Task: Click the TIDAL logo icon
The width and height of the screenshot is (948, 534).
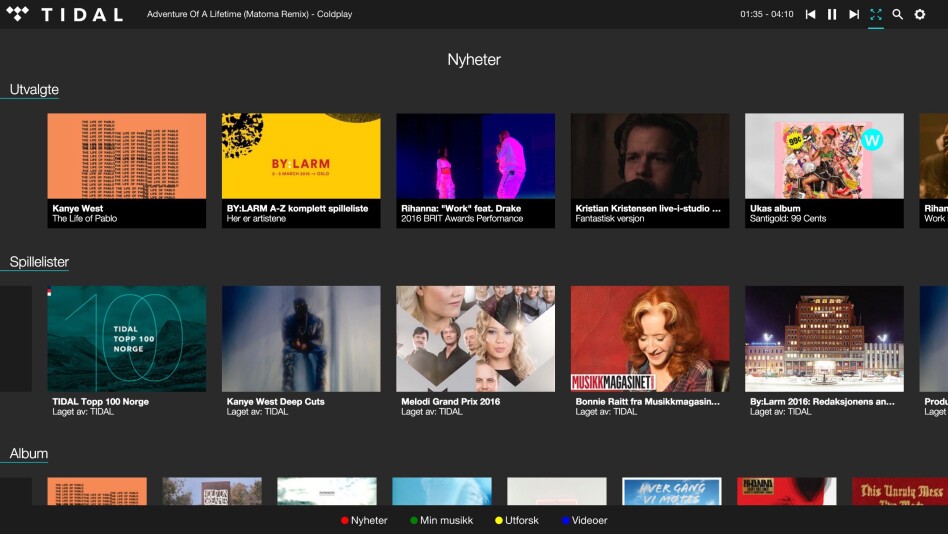Action: tap(20, 14)
